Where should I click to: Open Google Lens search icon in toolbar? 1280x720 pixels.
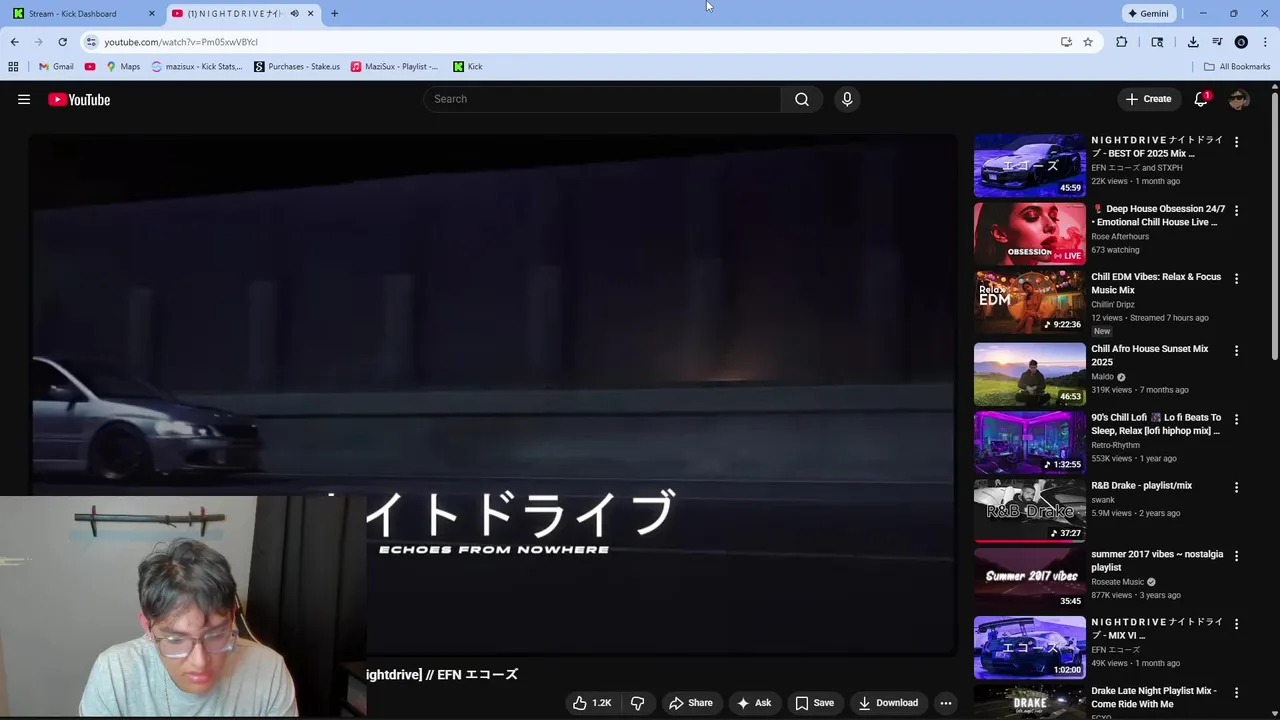pyautogui.click(x=1157, y=42)
